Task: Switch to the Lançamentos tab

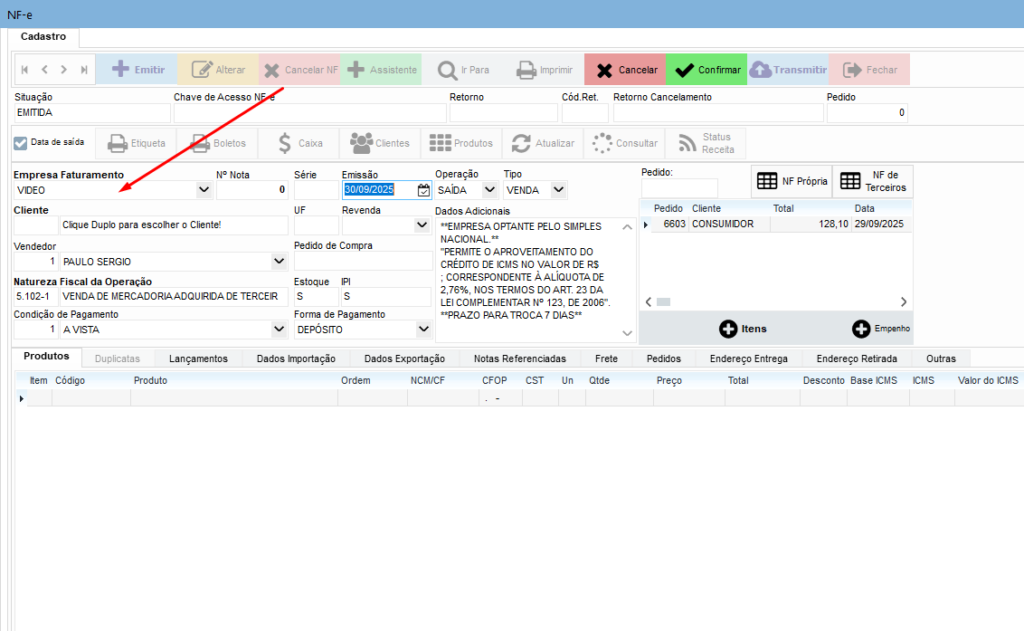Action: [x=198, y=359]
